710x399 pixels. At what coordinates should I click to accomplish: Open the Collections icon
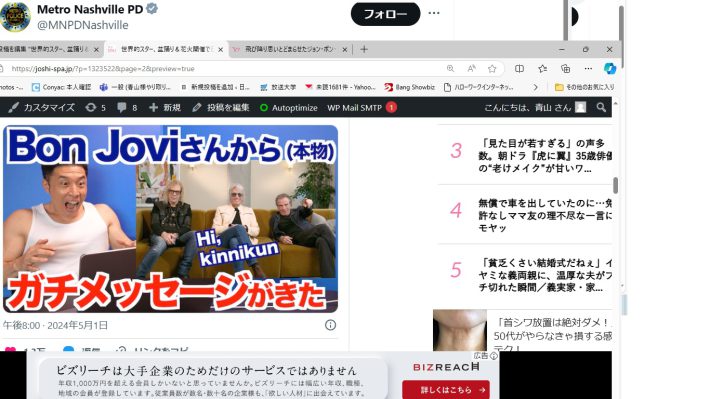tap(566, 69)
